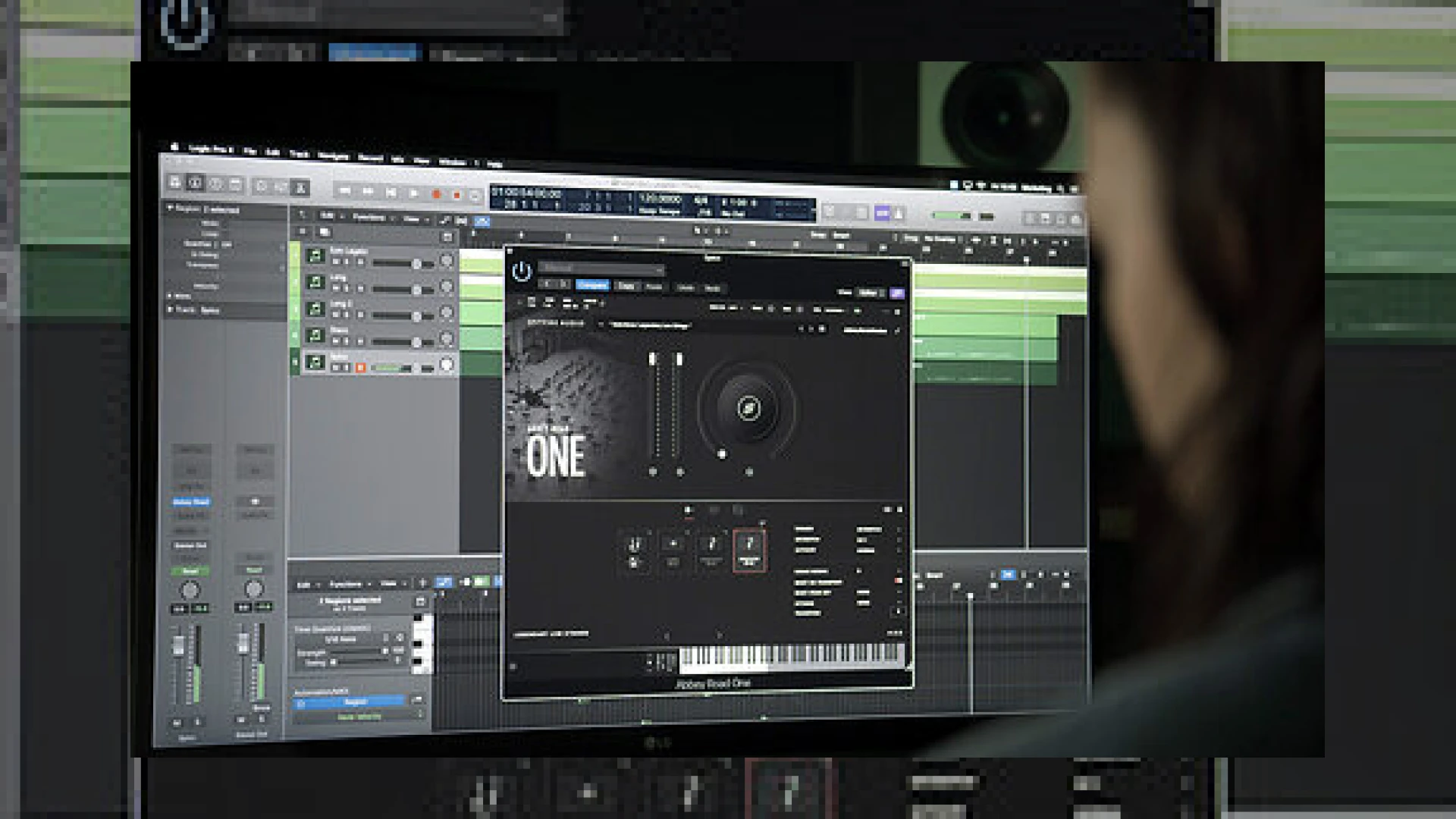
Task: Open the piano roll Edit dropdown menu
Action: click(x=306, y=585)
